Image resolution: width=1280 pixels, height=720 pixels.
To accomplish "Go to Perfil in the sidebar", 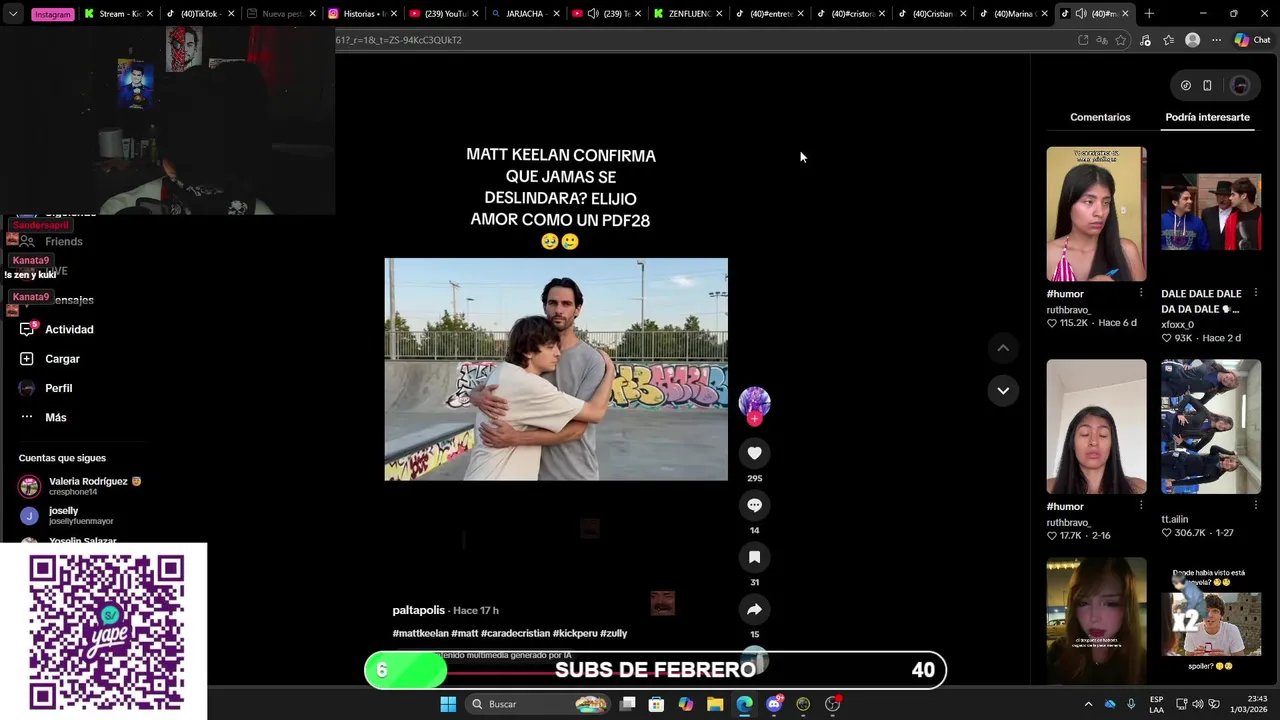I will click(58, 388).
